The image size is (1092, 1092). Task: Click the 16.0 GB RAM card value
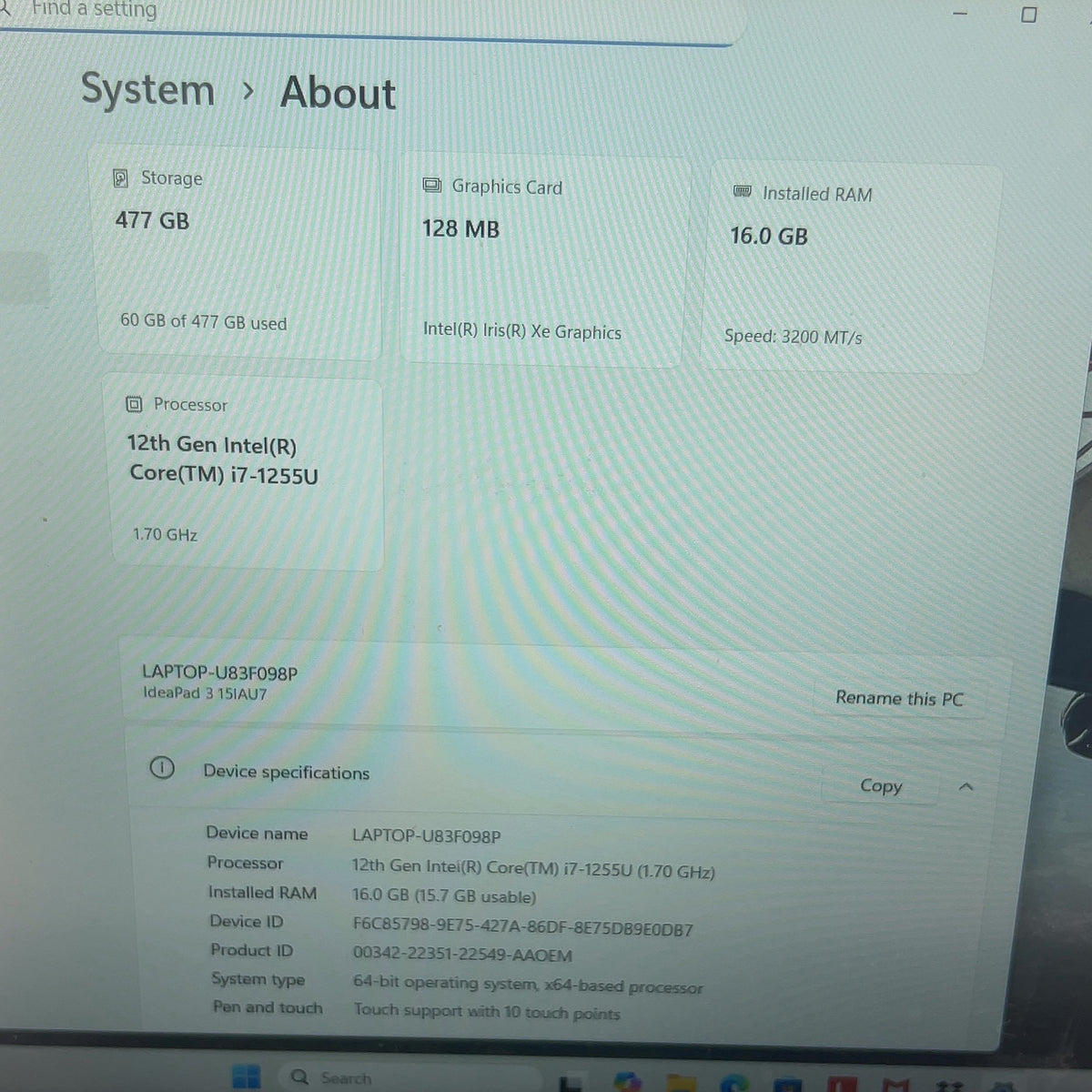tap(769, 236)
